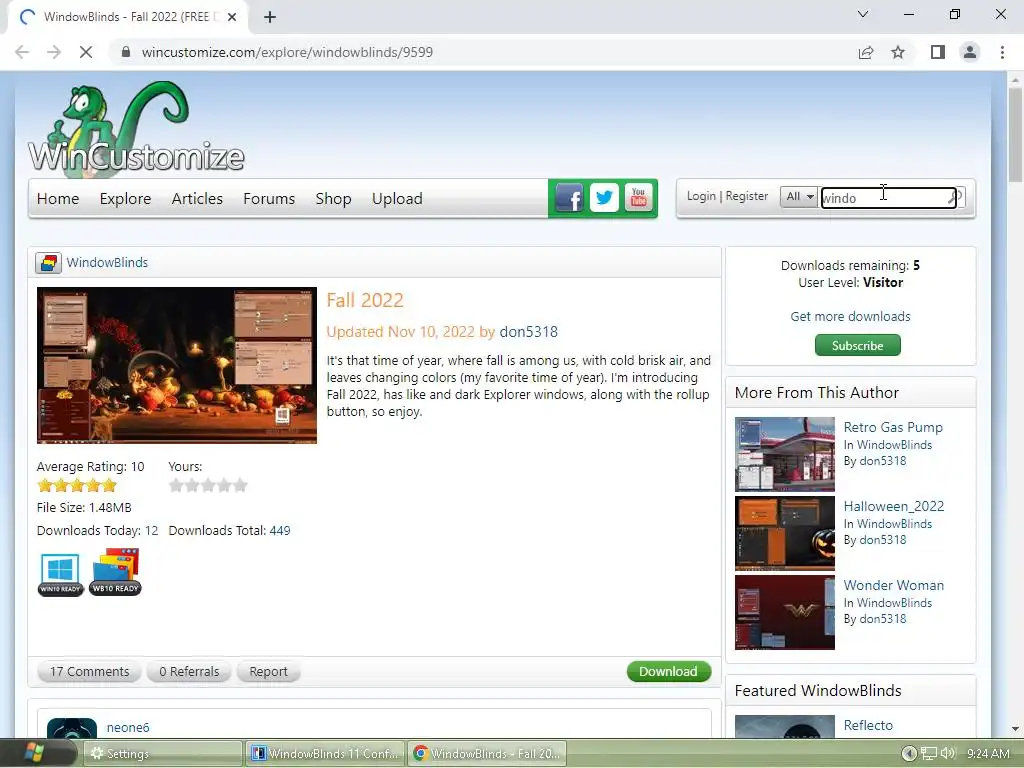1024x768 pixels.
Task: Open the Halloween_2022 link
Action: tap(893, 506)
